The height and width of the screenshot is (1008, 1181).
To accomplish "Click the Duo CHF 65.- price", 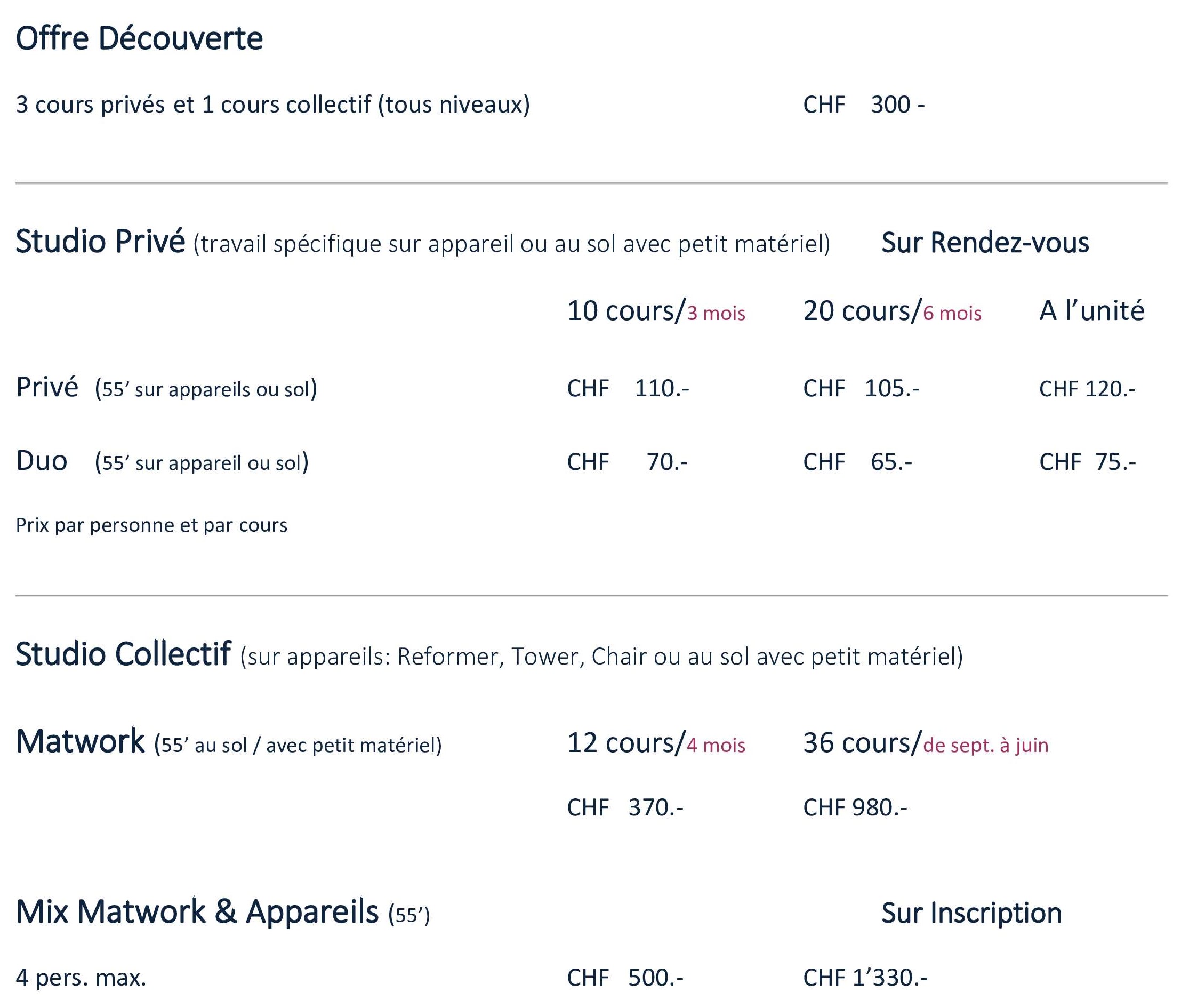I will pyautogui.click(x=858, y=462).
